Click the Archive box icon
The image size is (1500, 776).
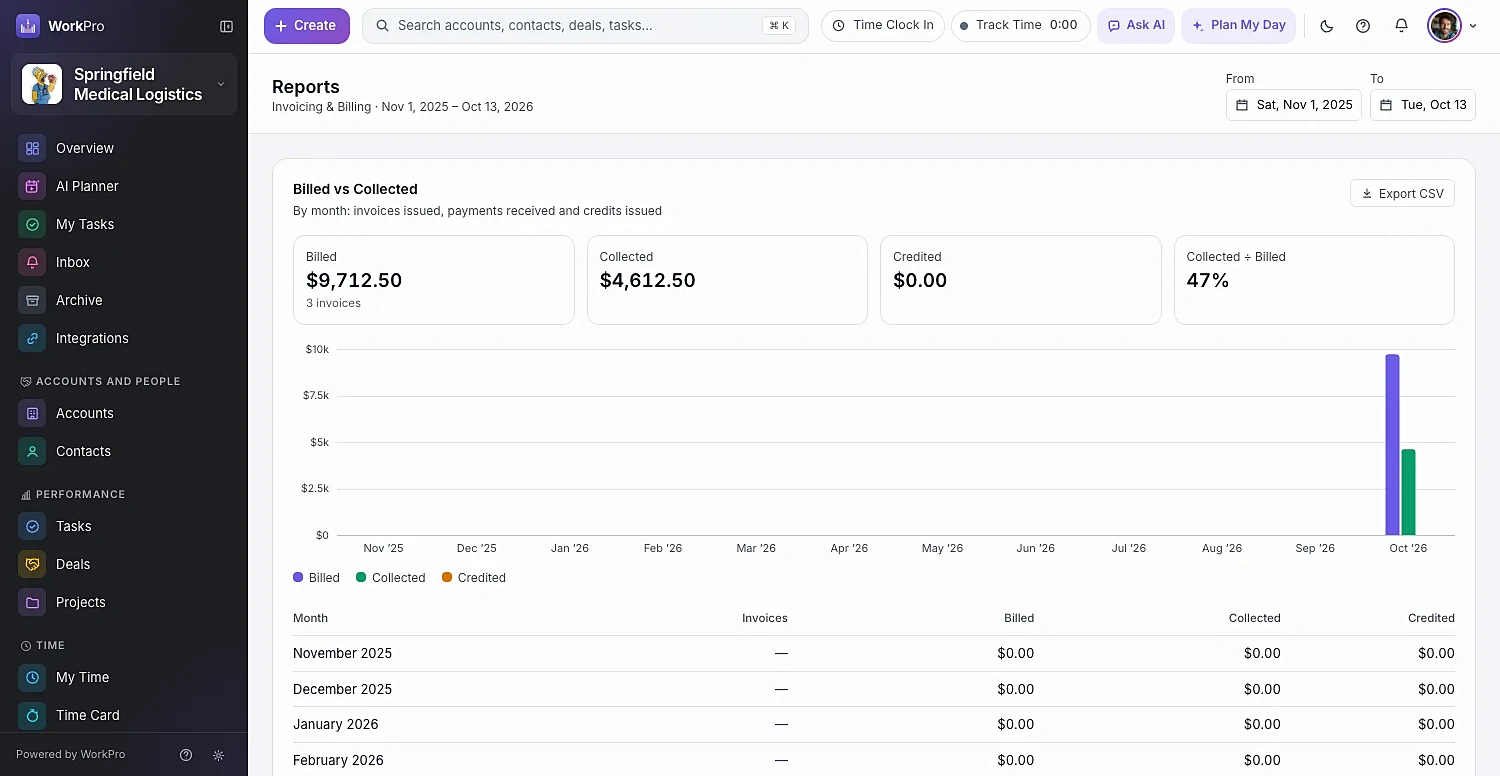[32, 300]
